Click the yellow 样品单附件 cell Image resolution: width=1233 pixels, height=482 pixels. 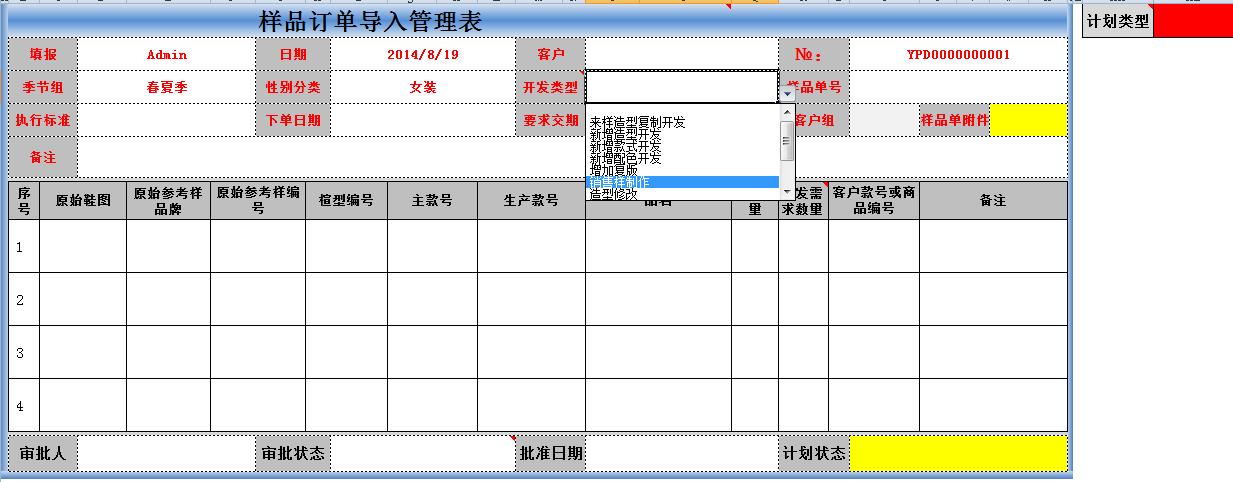(1028, 120)
